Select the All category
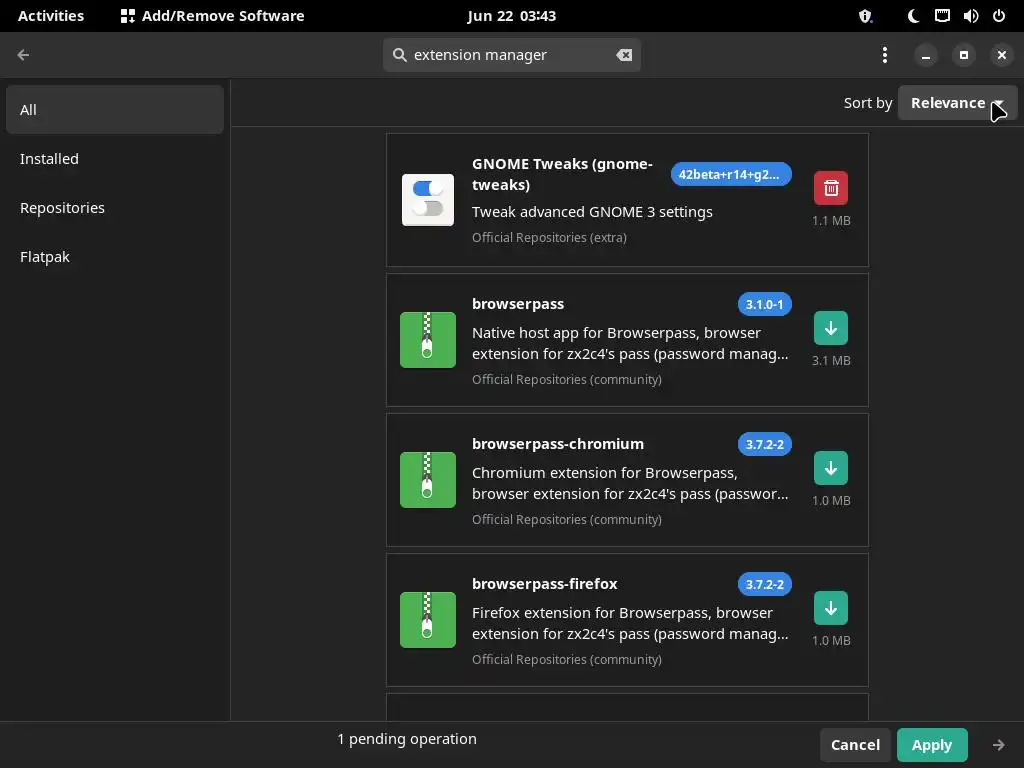The width and height of the screenshot is (1024, 768). point(115,110)
